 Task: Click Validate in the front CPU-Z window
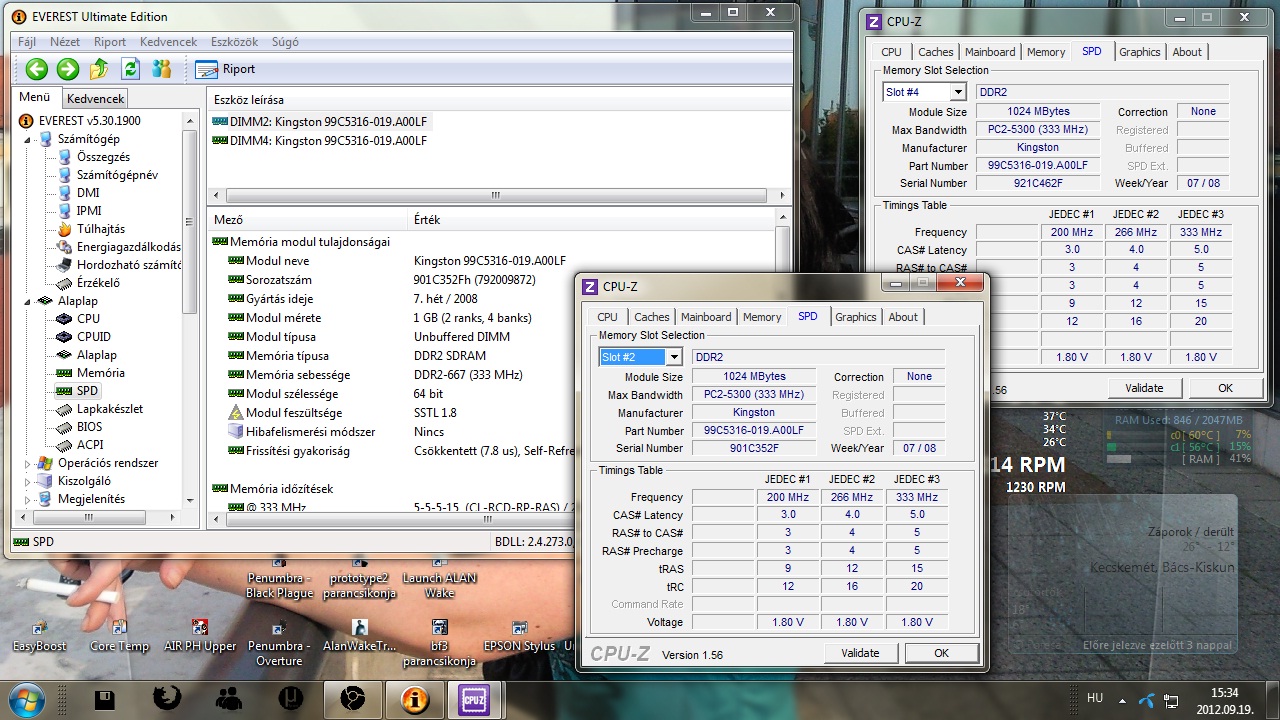click(860, 653)
